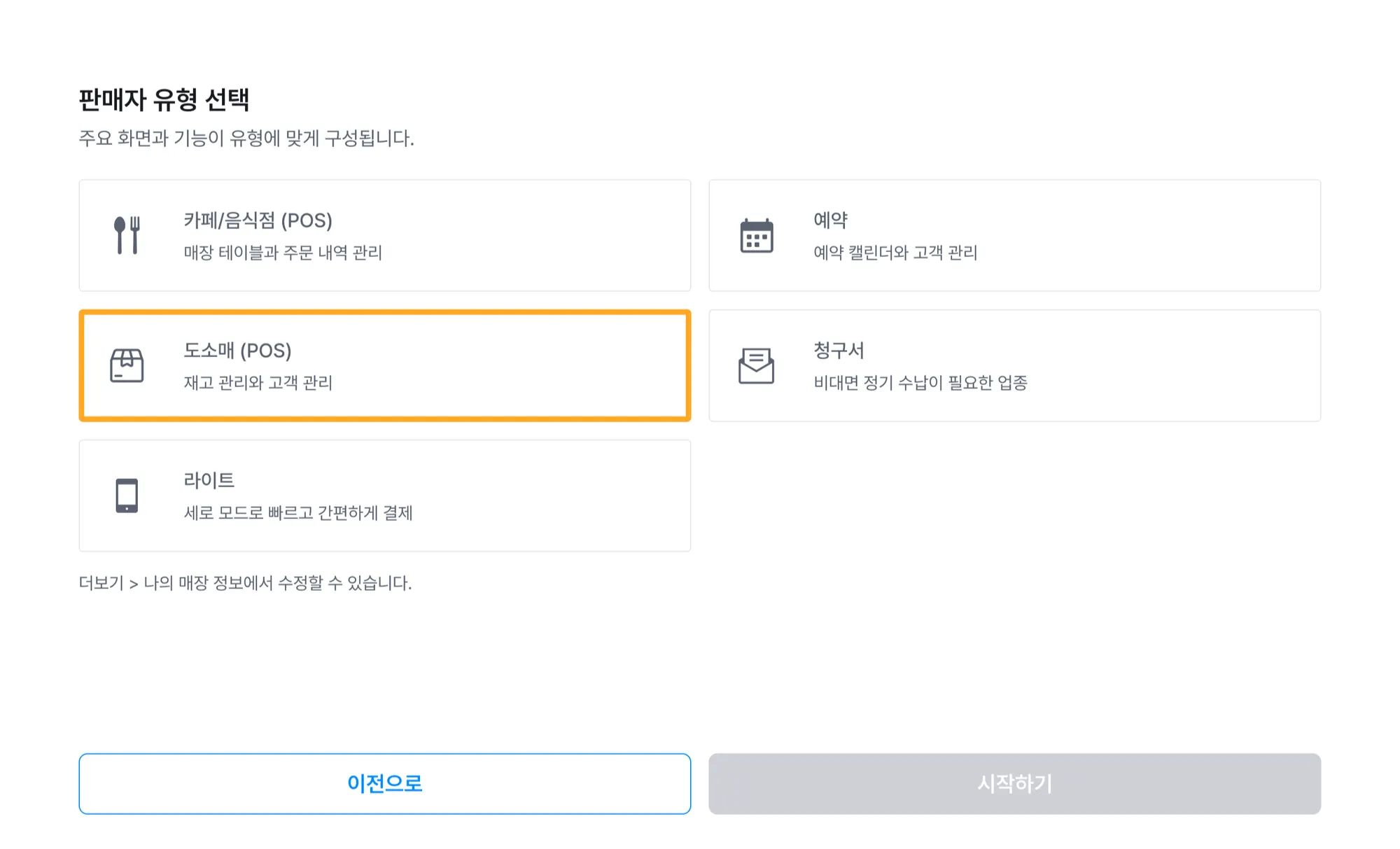Click the storefront box icon for 도소매

coord(127,365)
